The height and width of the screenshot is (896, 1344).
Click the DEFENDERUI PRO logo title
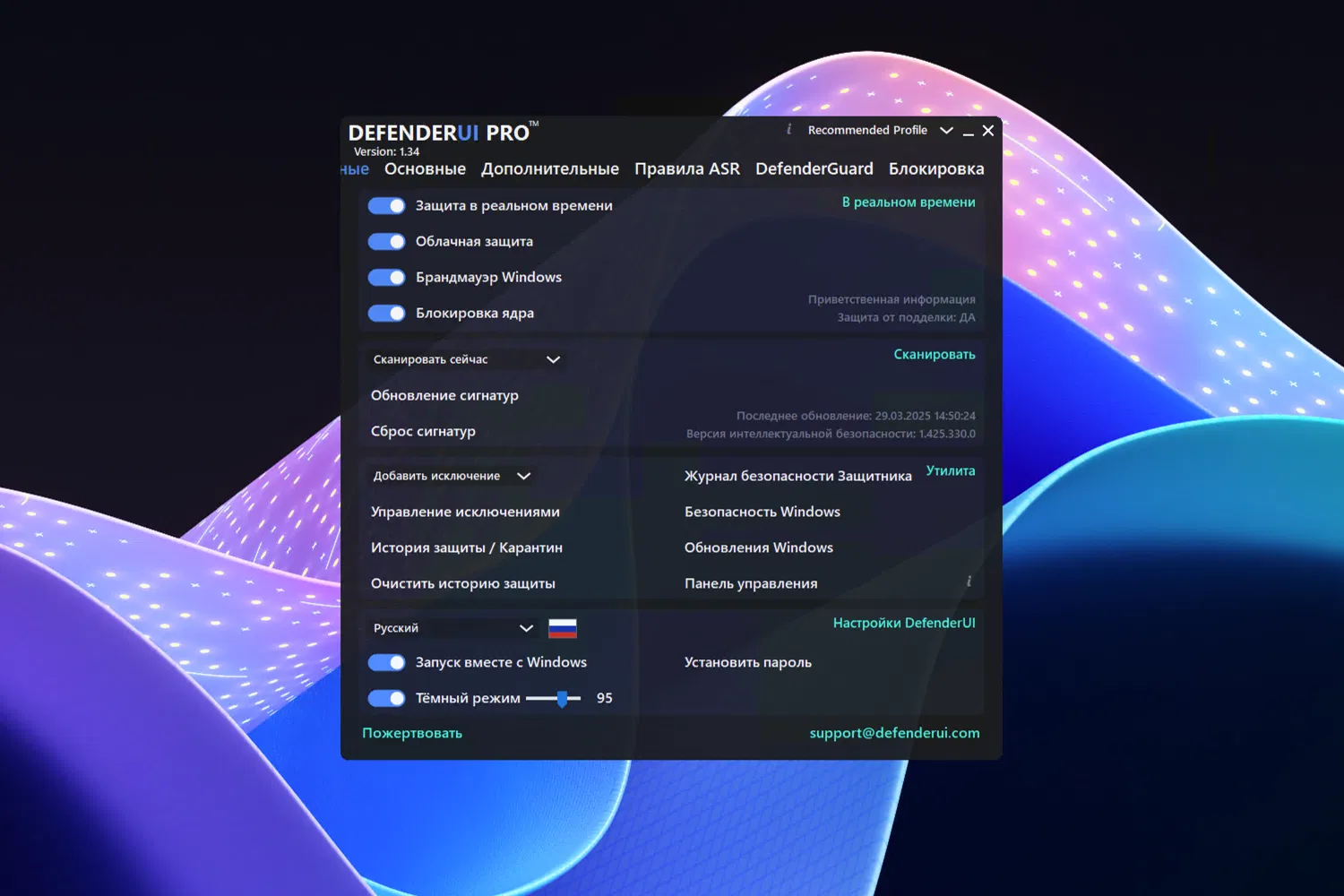[x=443, y=133]
